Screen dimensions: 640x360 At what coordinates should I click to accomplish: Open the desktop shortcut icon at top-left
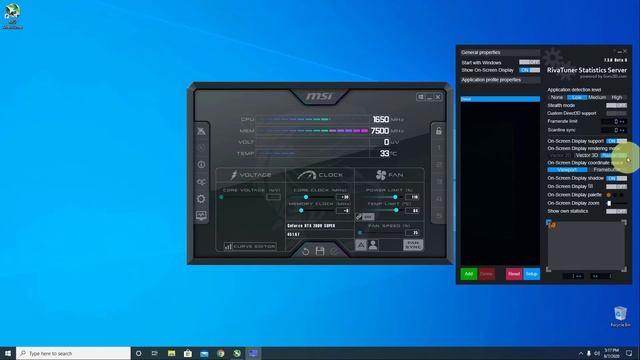tap(13, 16)
